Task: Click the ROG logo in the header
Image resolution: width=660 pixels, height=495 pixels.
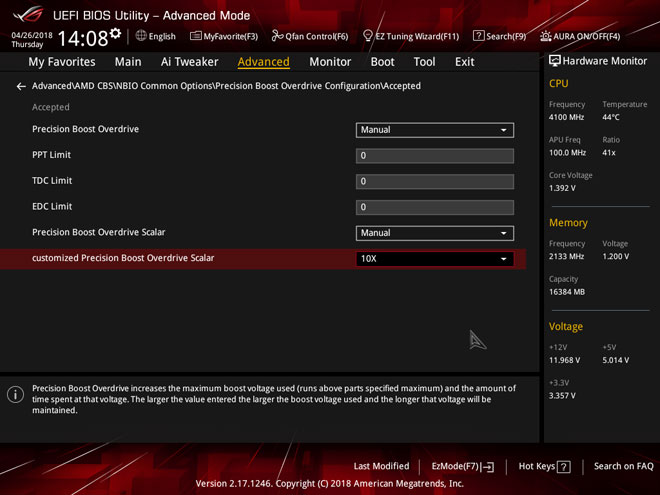Action: [x=28, y=14]
